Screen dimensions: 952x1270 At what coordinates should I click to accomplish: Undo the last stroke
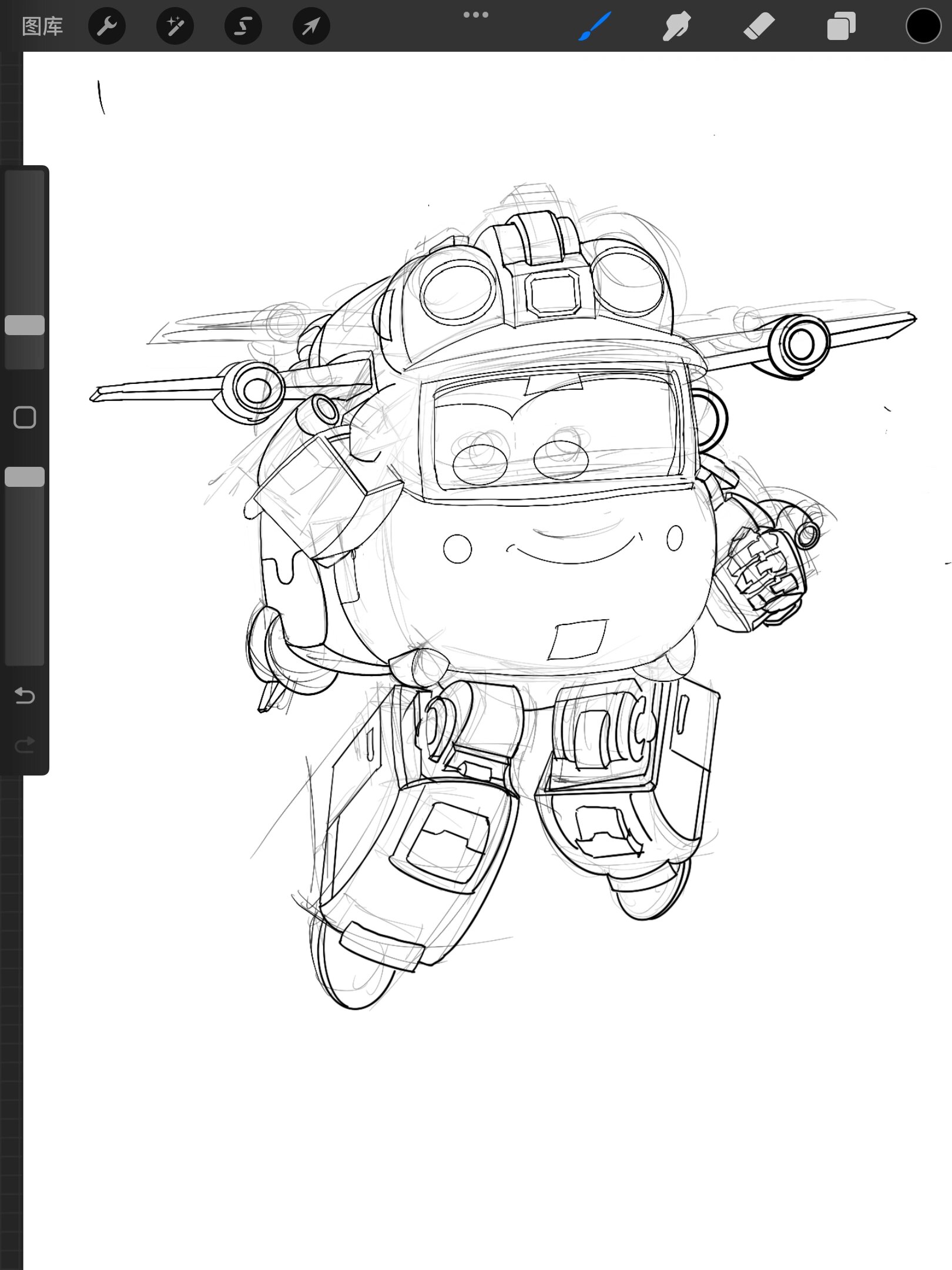[25, 696]
